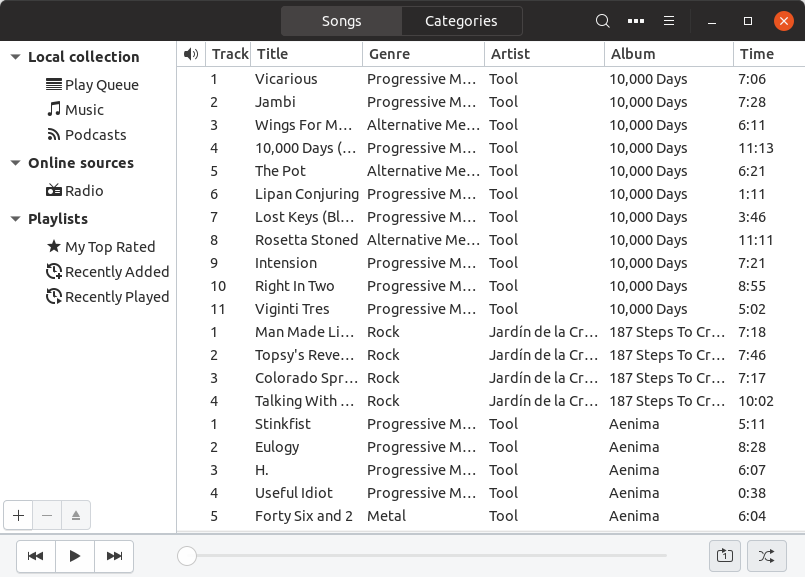The height and width of the screenshot is (577, 805).
Task: Collapse the Playlists section
Action: tap(15, 219)
